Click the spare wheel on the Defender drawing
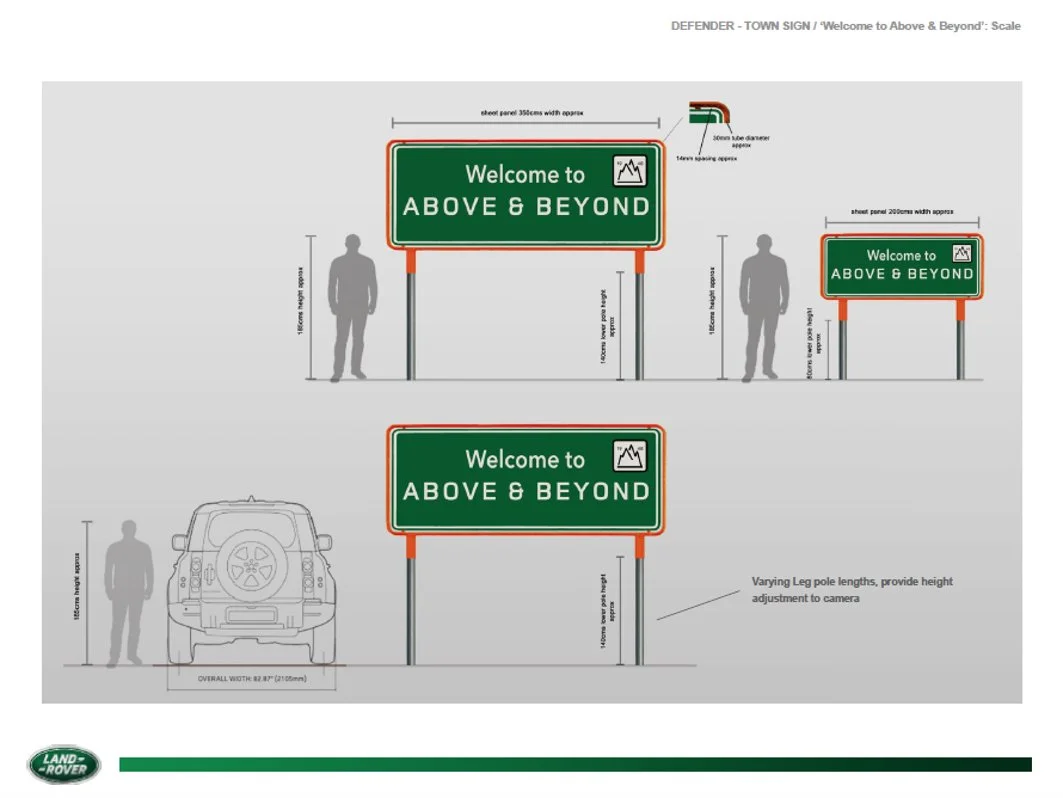 pos(252,565)
